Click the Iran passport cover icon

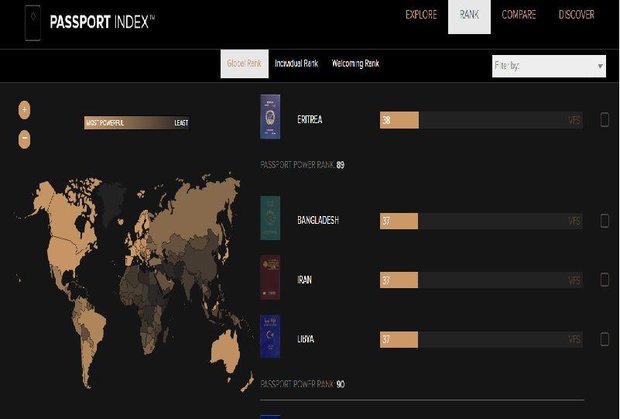tap(270, 279)
